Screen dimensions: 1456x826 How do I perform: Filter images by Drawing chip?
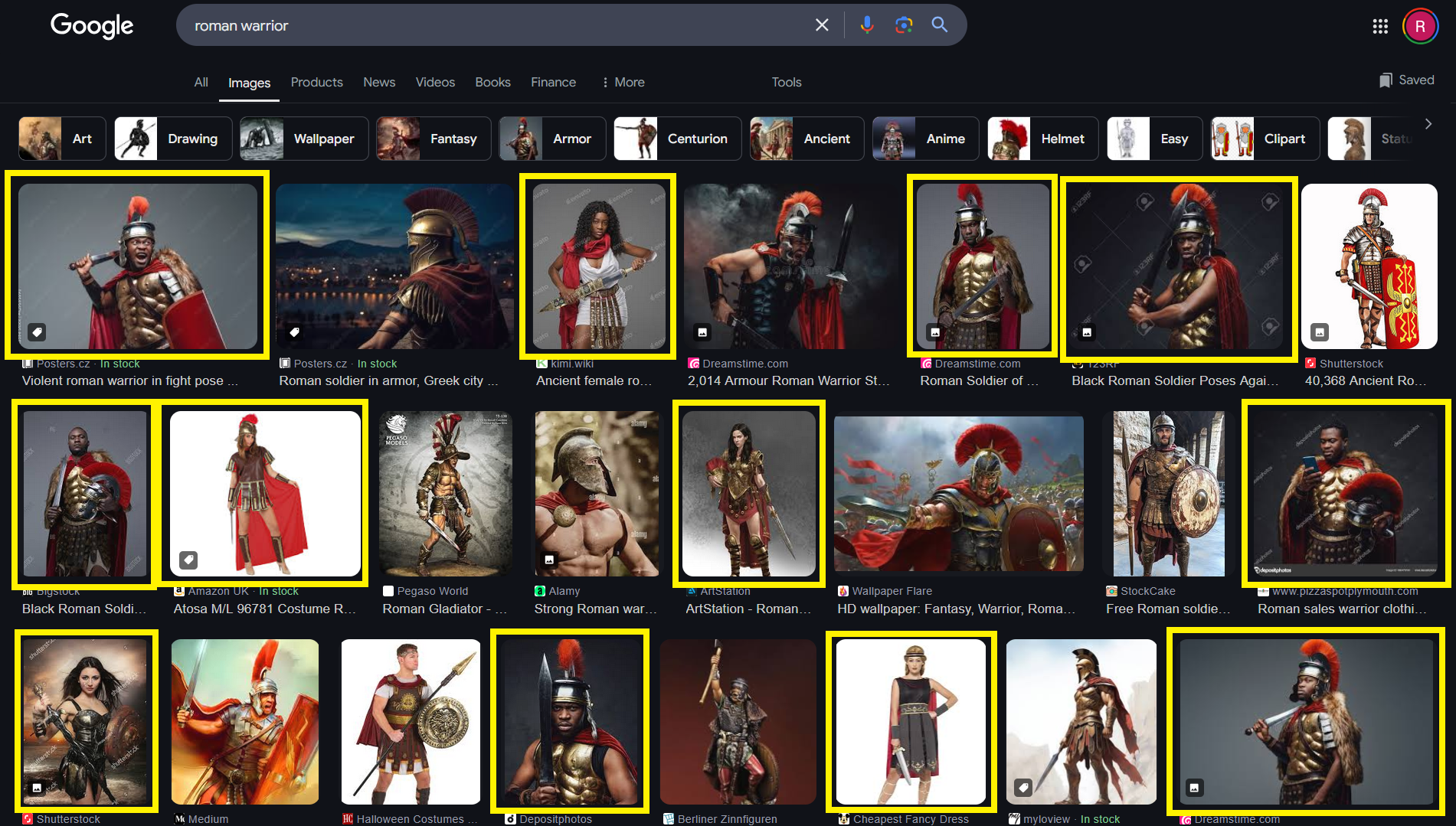click(x=173, y=139)
